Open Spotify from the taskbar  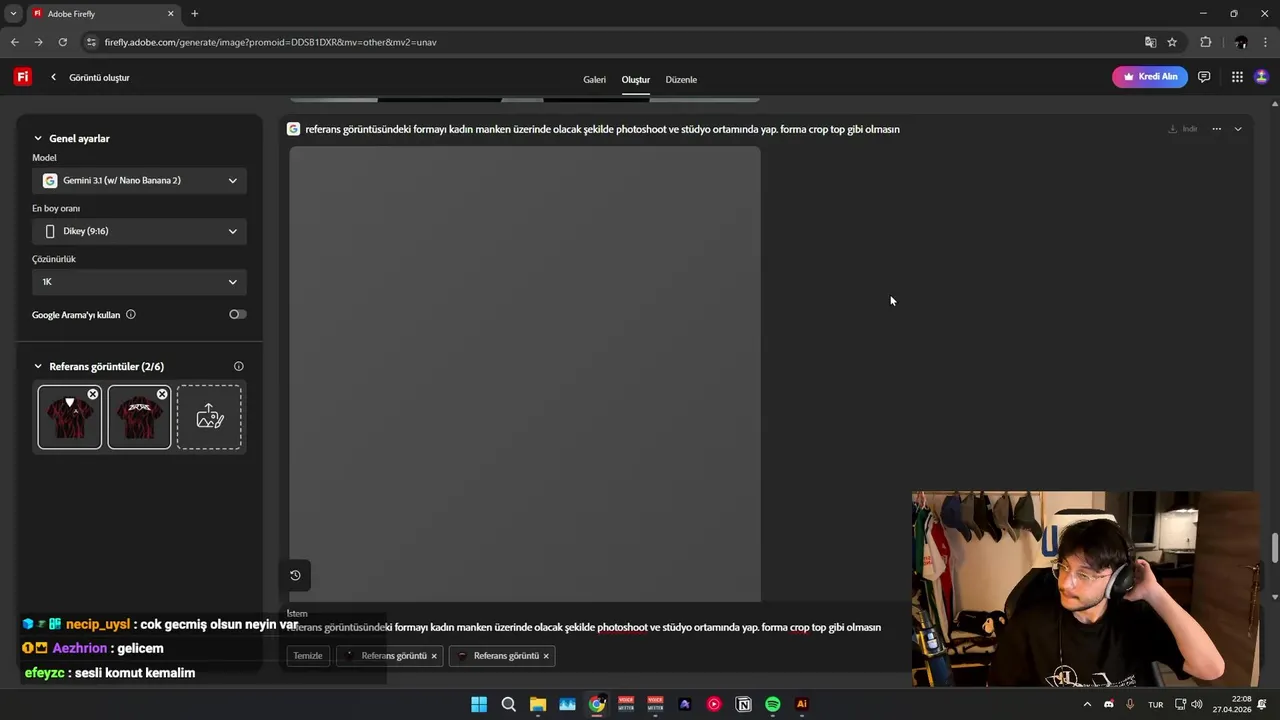(x=773, y=704)
